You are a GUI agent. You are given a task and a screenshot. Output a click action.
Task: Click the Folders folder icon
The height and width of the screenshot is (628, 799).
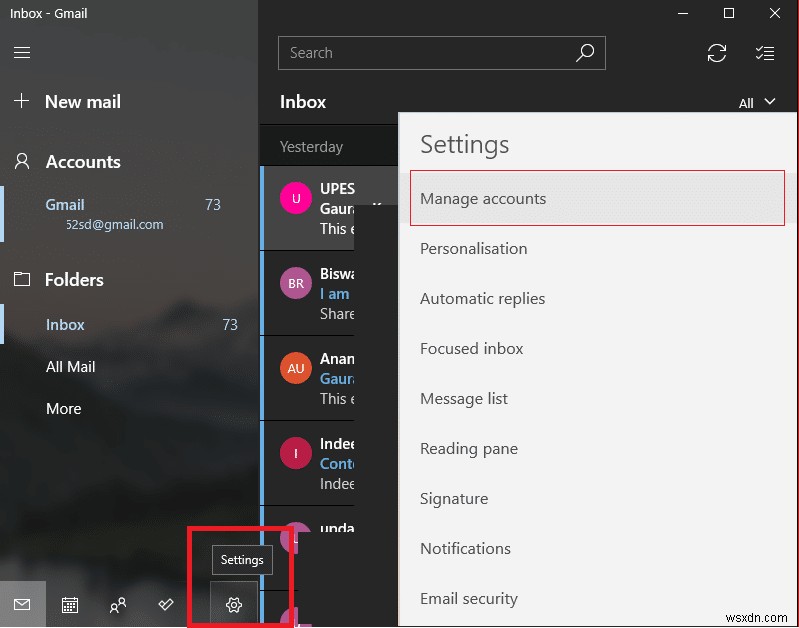22,279
